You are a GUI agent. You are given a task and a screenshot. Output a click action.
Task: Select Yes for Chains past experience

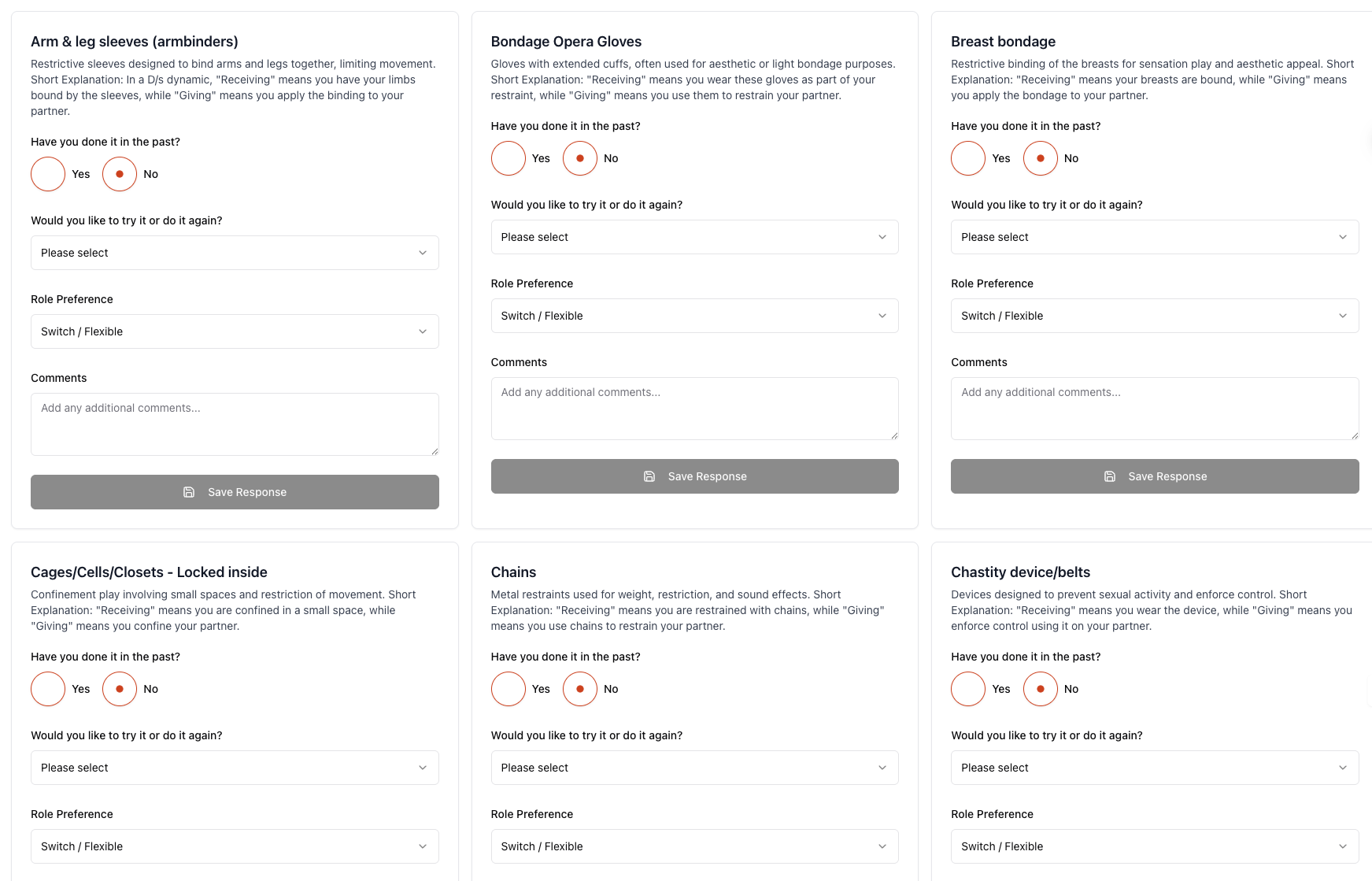click(508, 688)
